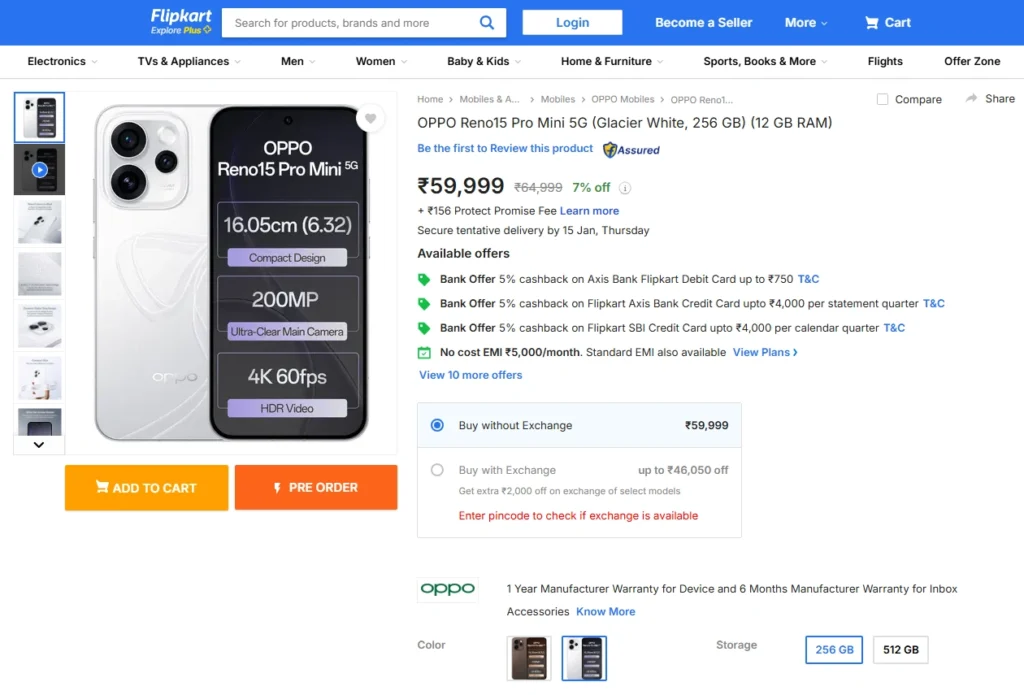Expand View 10 more offers
The height and width of the screenshot is (695, 1024).
pyautogui.click(x=470, y=375)
